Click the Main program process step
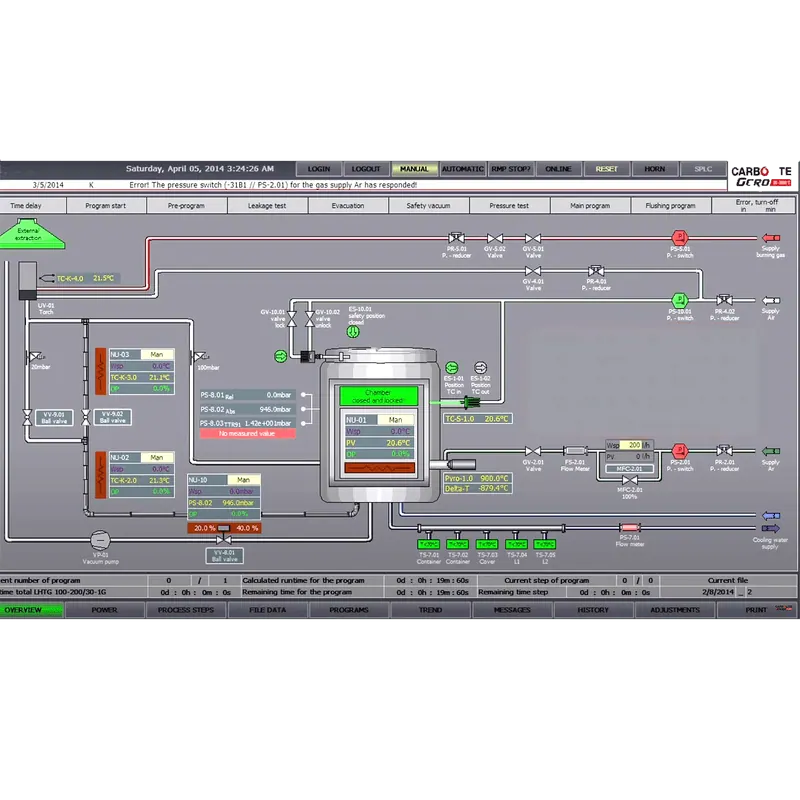Viewport: 800px width, 800px height. [x=590, y=206]
